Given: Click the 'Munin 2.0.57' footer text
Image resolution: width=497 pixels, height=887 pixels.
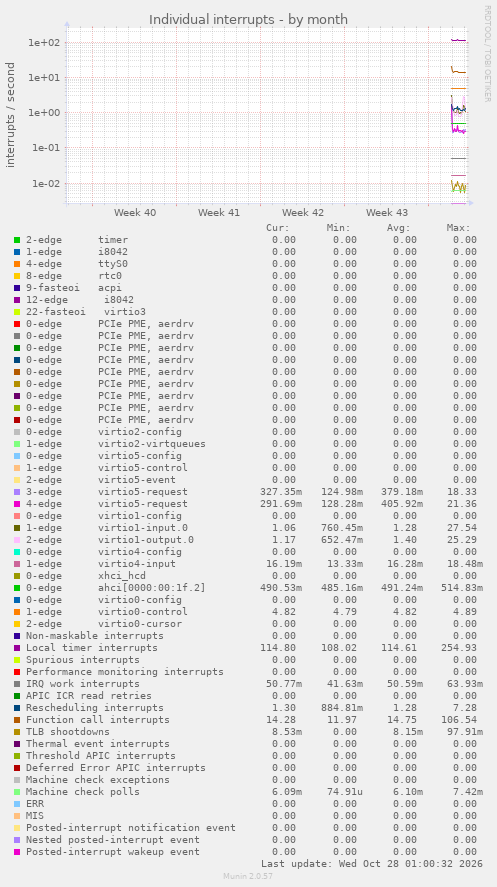Looking at the screenshot, I should point(248,876).
